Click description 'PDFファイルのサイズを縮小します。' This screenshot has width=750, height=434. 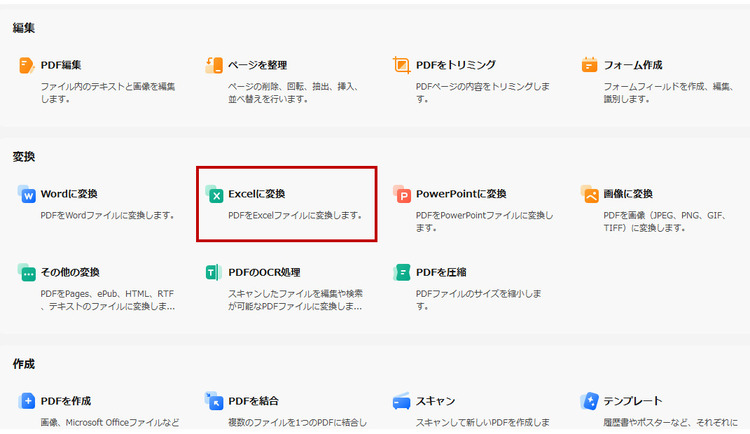coord(478,300)
